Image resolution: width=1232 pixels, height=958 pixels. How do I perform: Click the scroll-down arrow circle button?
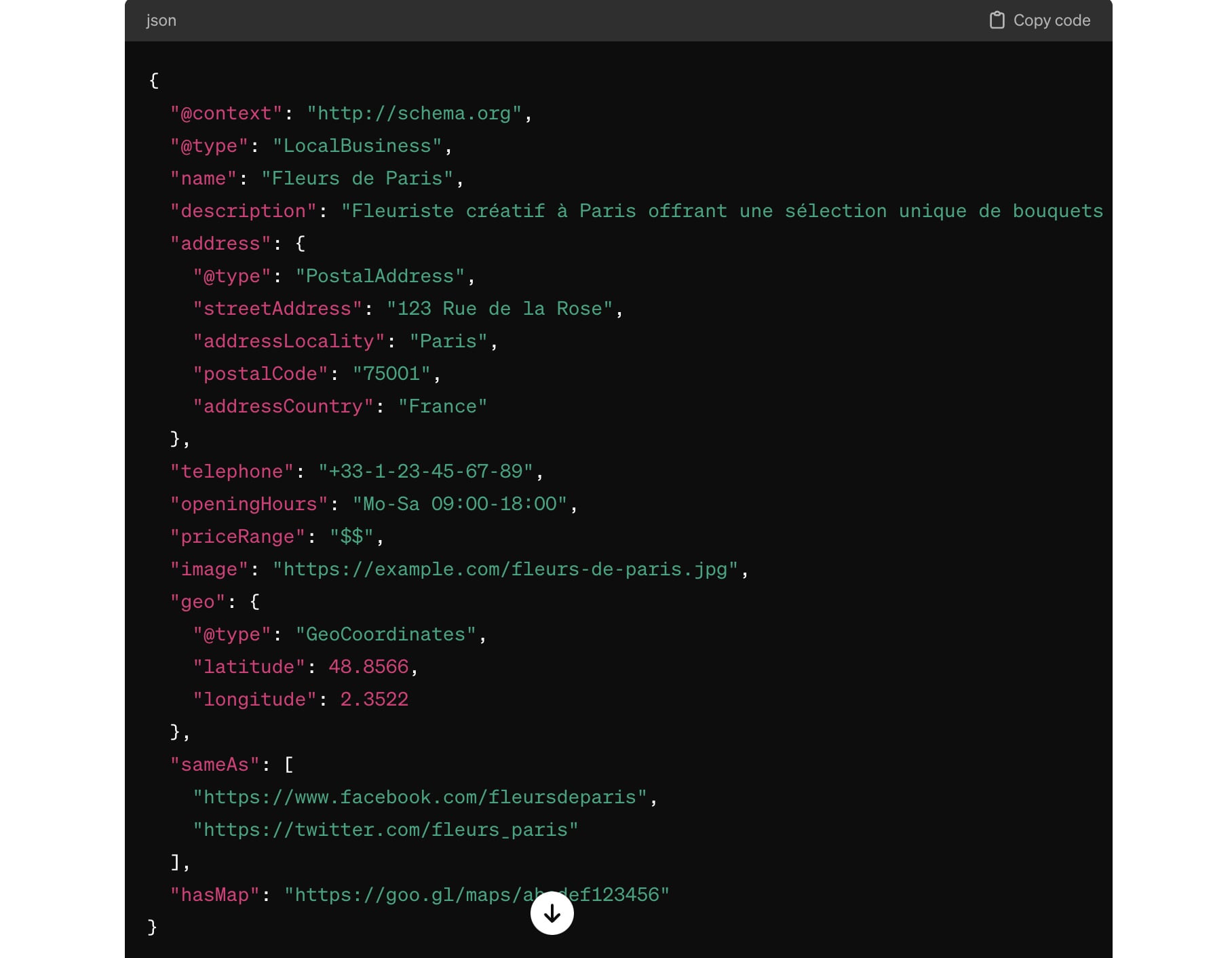(x=552, y=913)
